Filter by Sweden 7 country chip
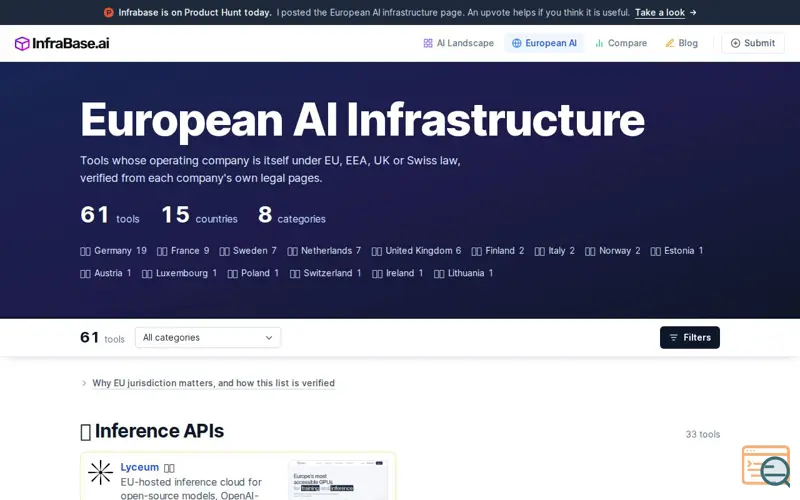800x500 pixels. (x=248, y=251)
